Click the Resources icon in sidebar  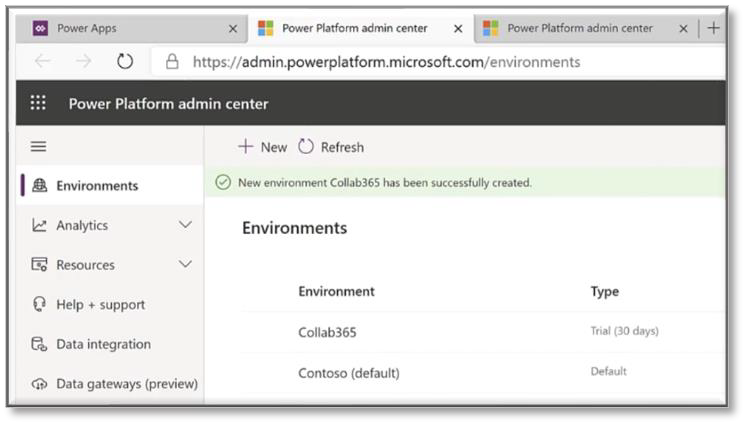[39, 265]
